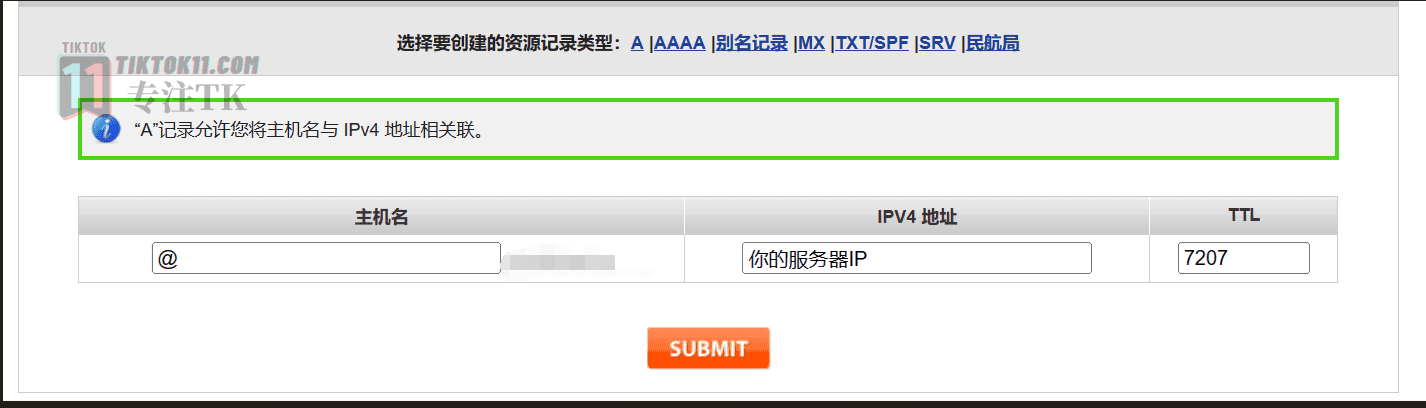Click the TIKTOK11.COM watermark text
1426x408 pixels.
188,65
